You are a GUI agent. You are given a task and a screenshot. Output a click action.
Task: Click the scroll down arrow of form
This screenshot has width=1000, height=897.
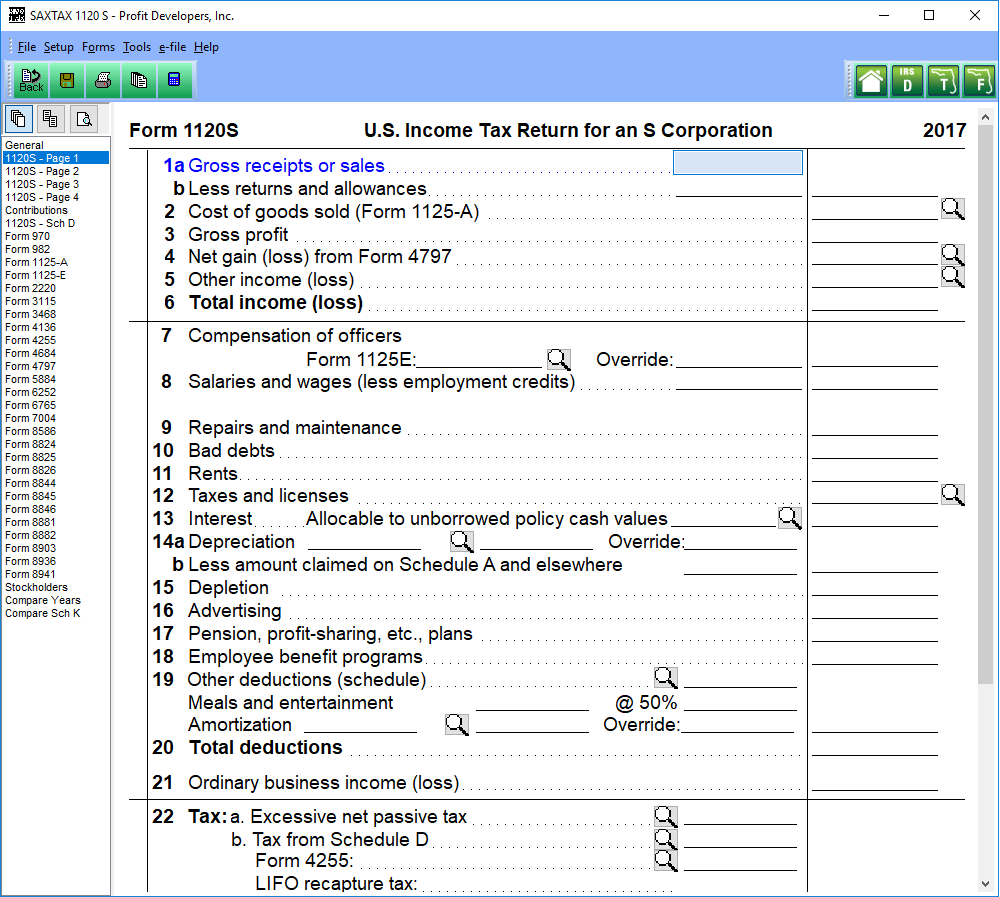(x=985, y=884)
